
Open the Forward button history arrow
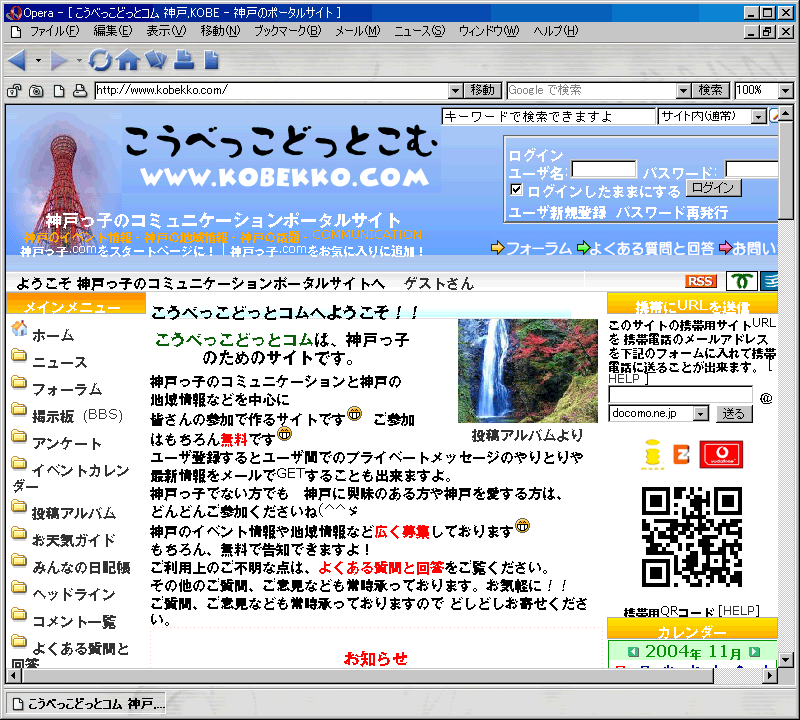tap(79, 60)
